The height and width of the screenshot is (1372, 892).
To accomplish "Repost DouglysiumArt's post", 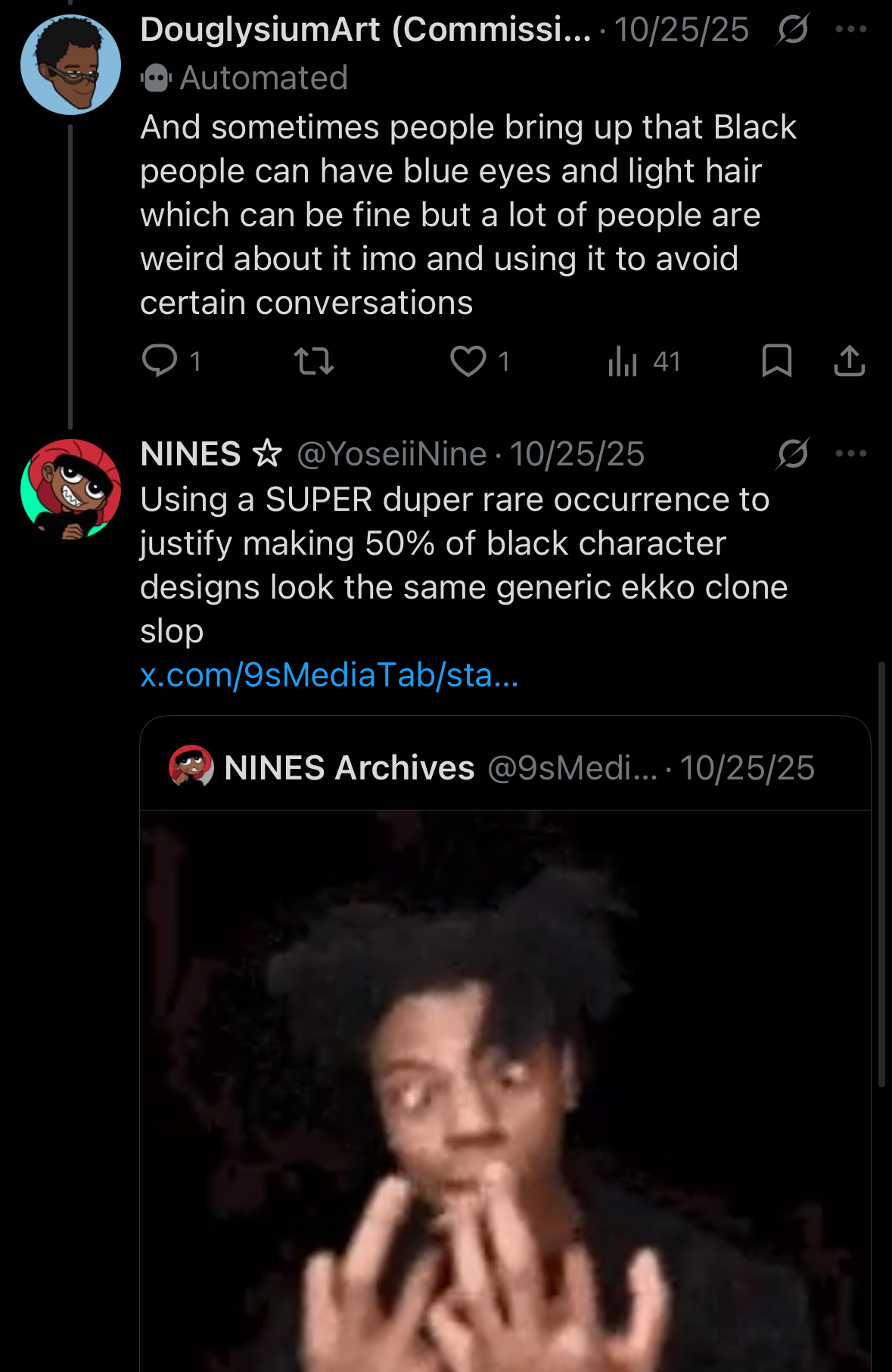I will [x=314, y=361].
